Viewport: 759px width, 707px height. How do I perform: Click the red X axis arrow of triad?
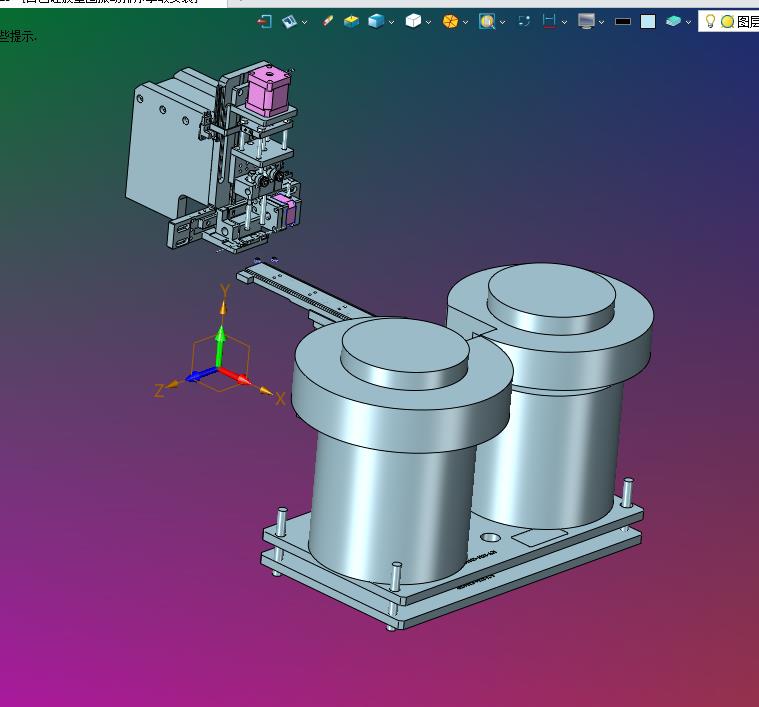[x=236, y=376]
